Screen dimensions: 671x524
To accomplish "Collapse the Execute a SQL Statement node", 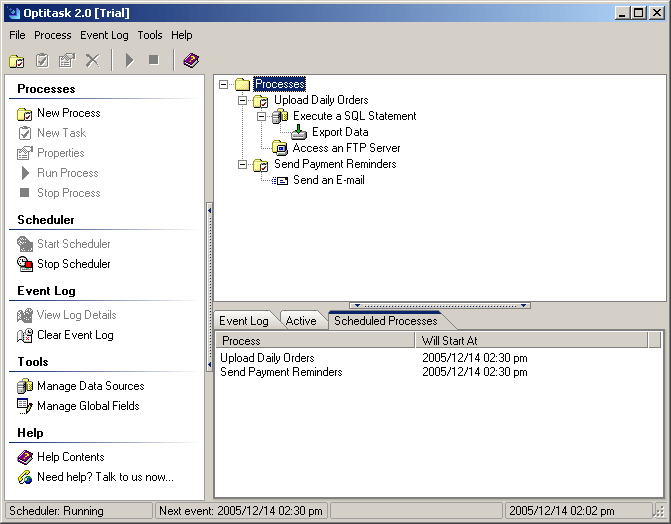I will click(261, 116).
